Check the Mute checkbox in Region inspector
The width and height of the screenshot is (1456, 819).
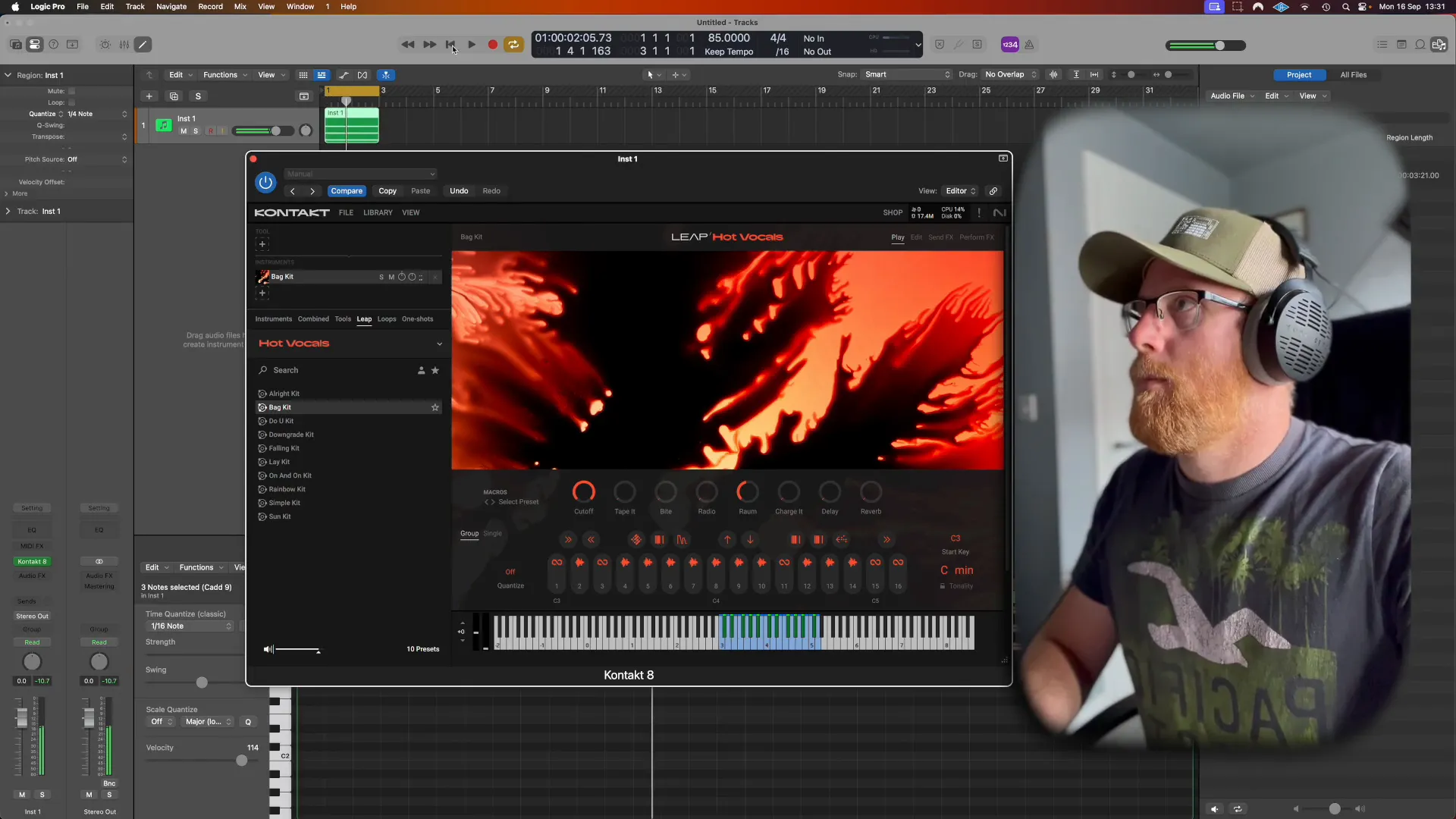(x=72, y=91)
